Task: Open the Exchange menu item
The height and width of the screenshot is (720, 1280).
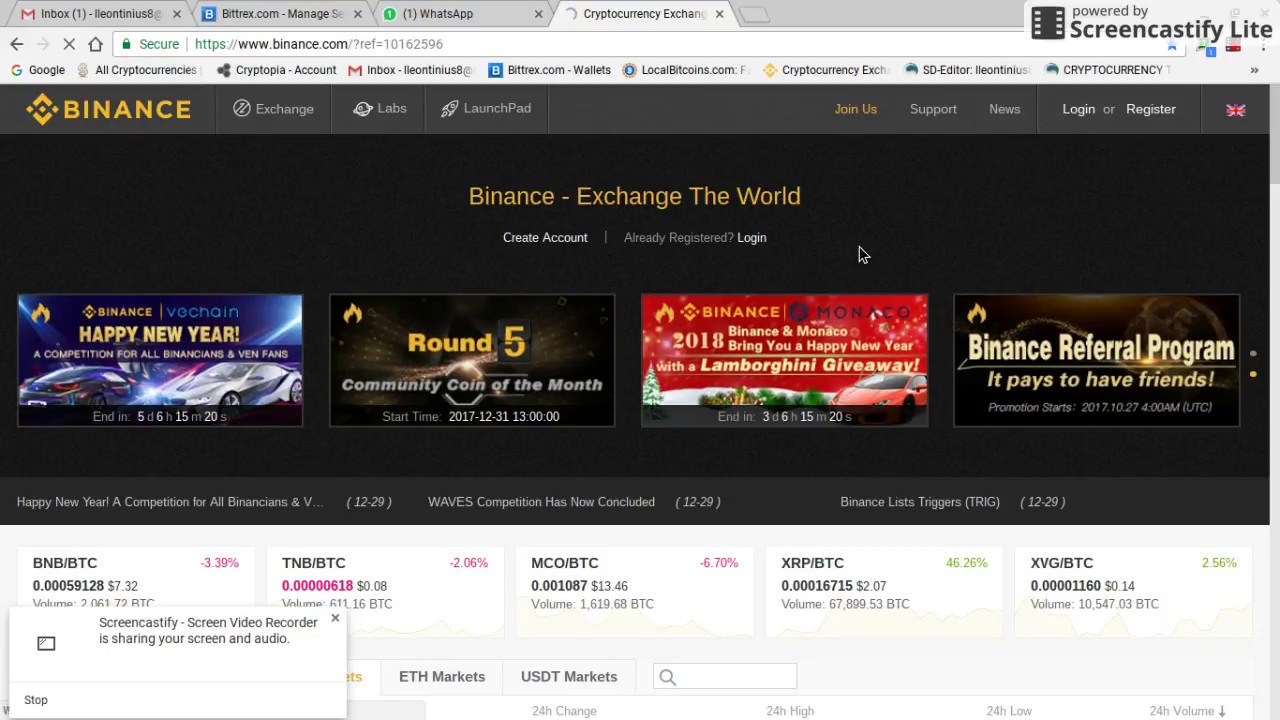Action: click(x=273, y=109)
